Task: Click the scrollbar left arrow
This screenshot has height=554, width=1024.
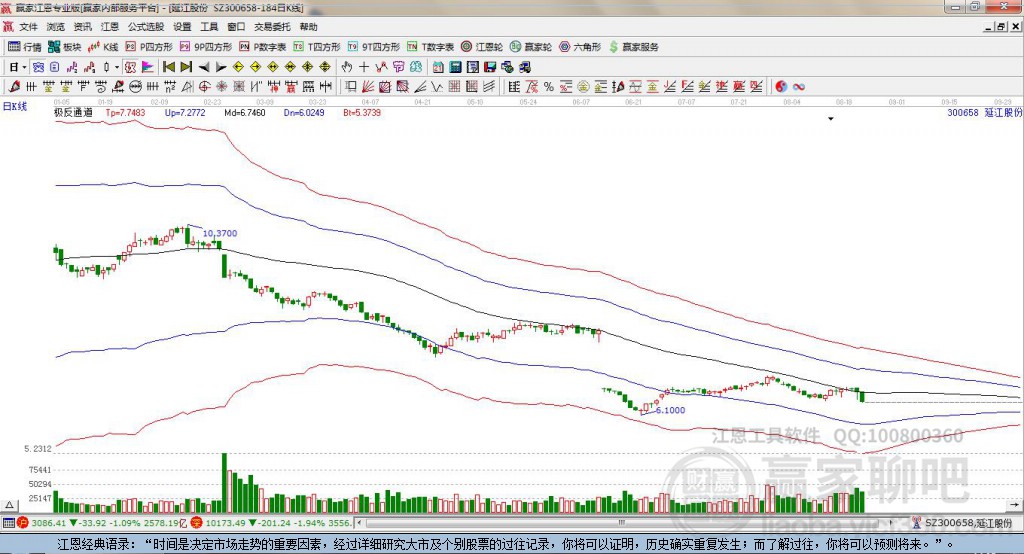Action: (359, 523)
